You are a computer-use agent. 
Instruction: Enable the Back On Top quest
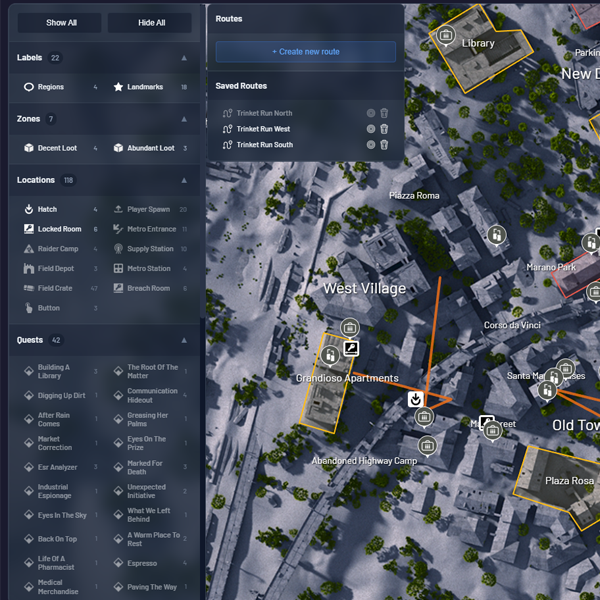(60, 539)
